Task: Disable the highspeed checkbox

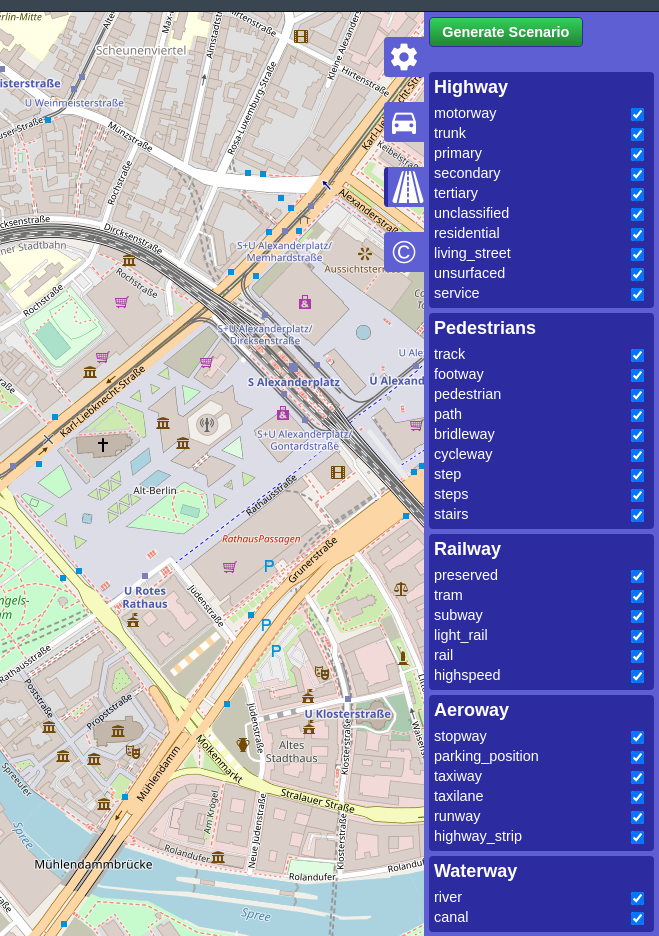Action: [638, 676]
